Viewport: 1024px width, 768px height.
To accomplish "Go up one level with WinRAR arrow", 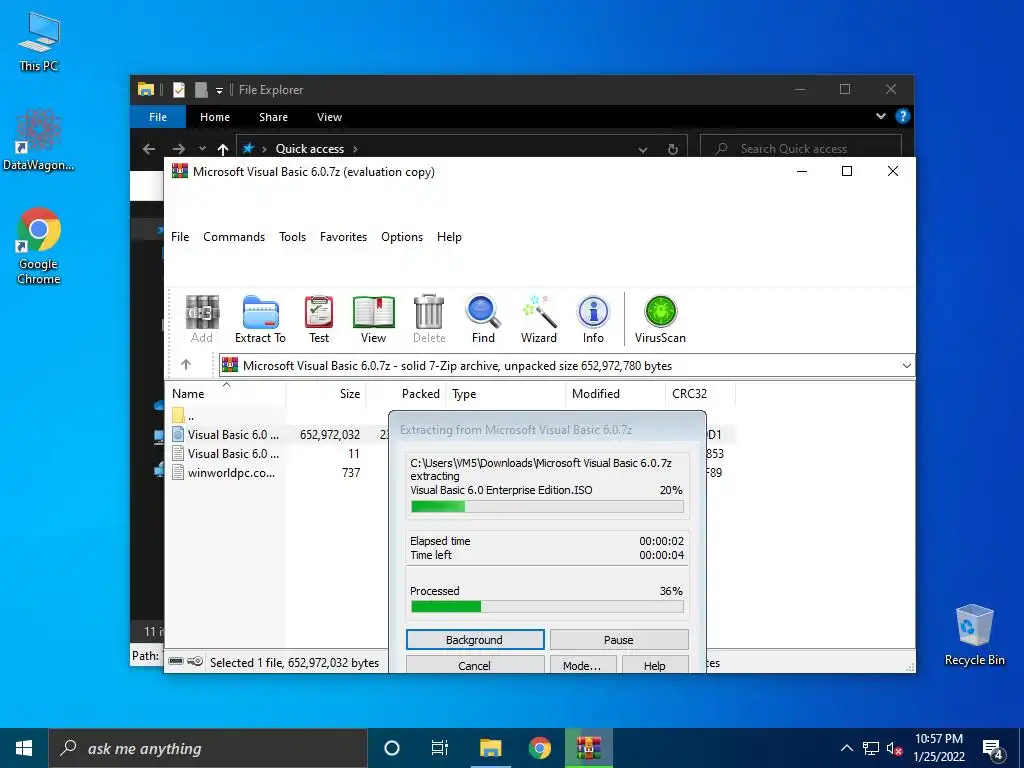I will (186, 364).
